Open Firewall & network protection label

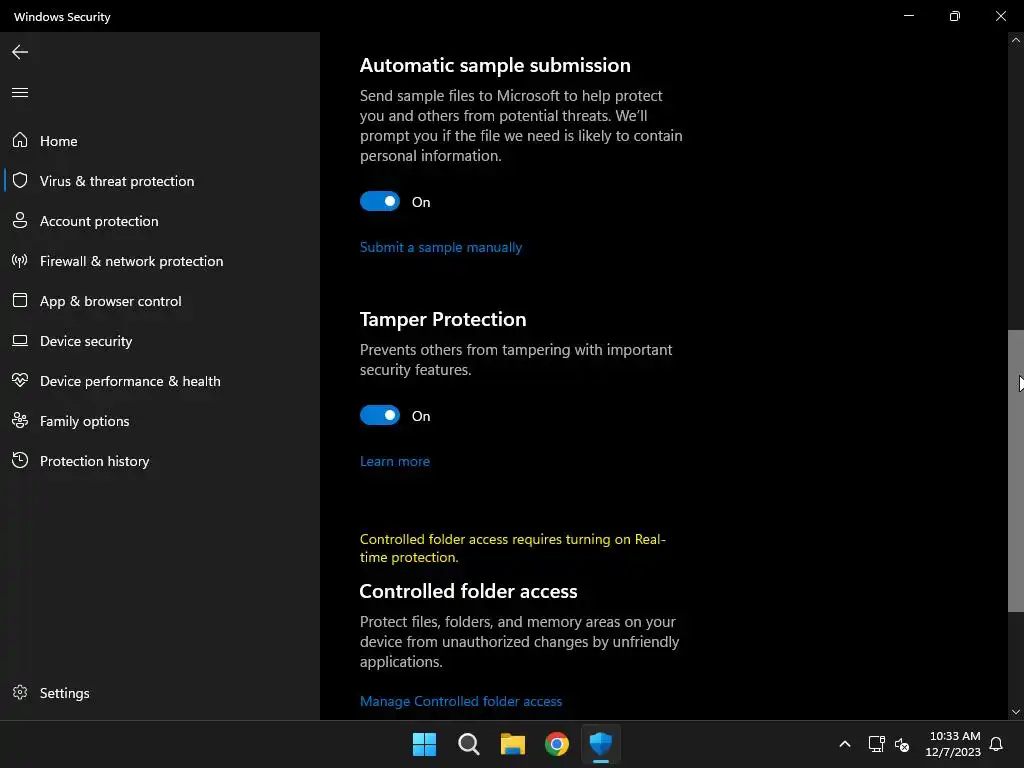click(x=131, y=261)
